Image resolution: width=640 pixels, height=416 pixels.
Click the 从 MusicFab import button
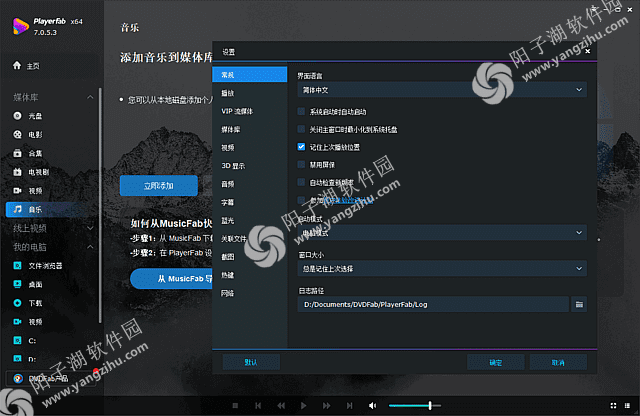[x=171, y=279]
